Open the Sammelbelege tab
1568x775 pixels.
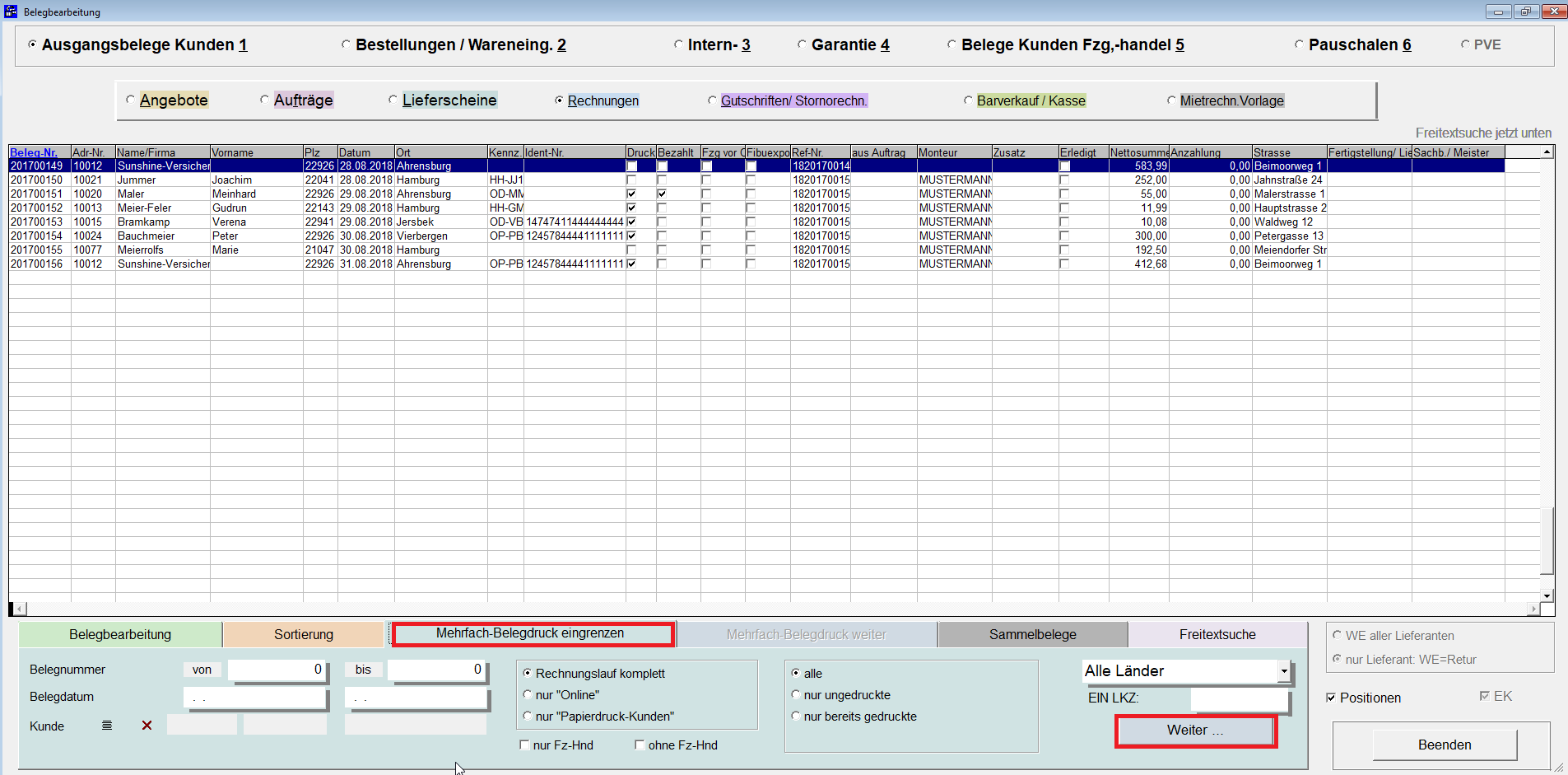click(x=1032, y=634)
